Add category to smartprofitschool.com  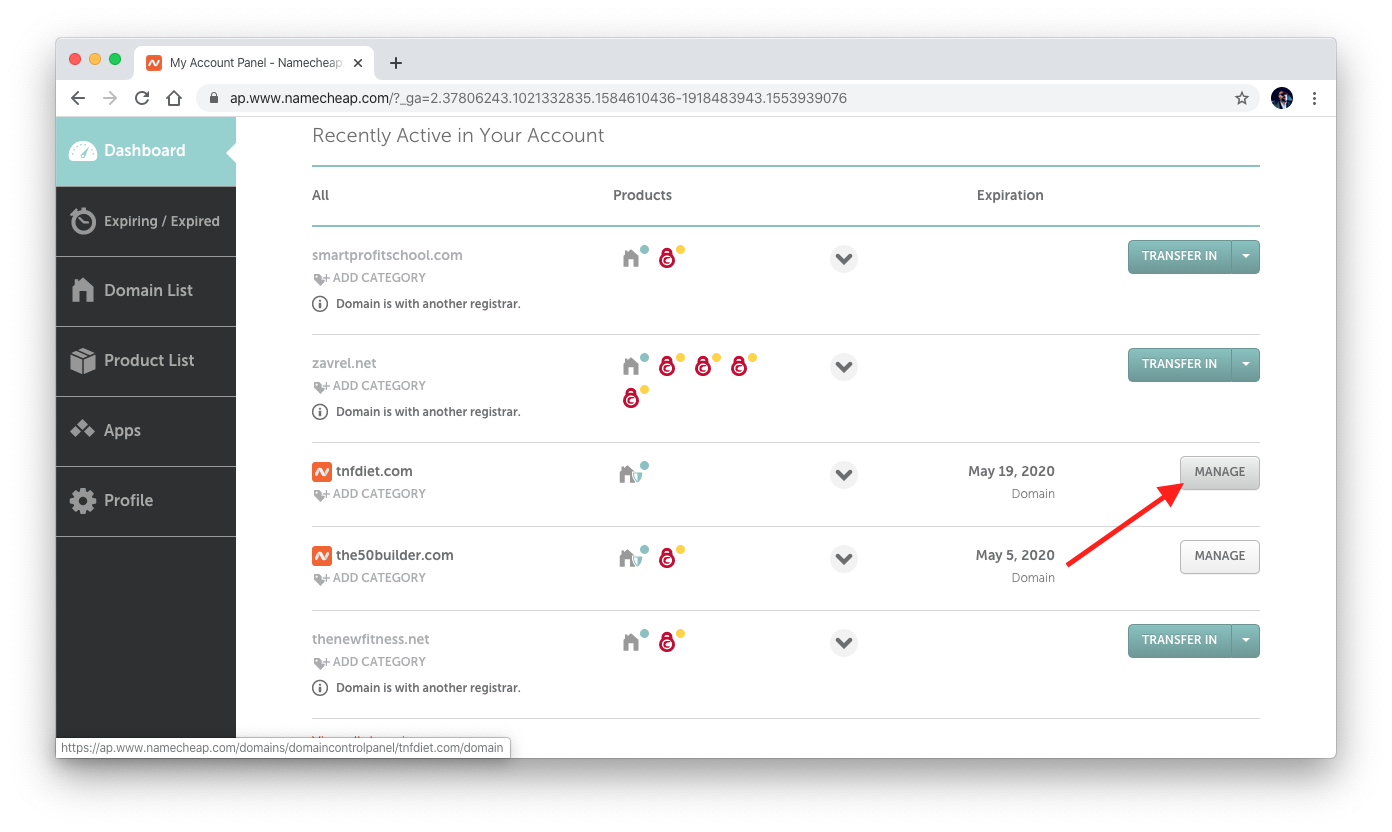click(369, 278)
